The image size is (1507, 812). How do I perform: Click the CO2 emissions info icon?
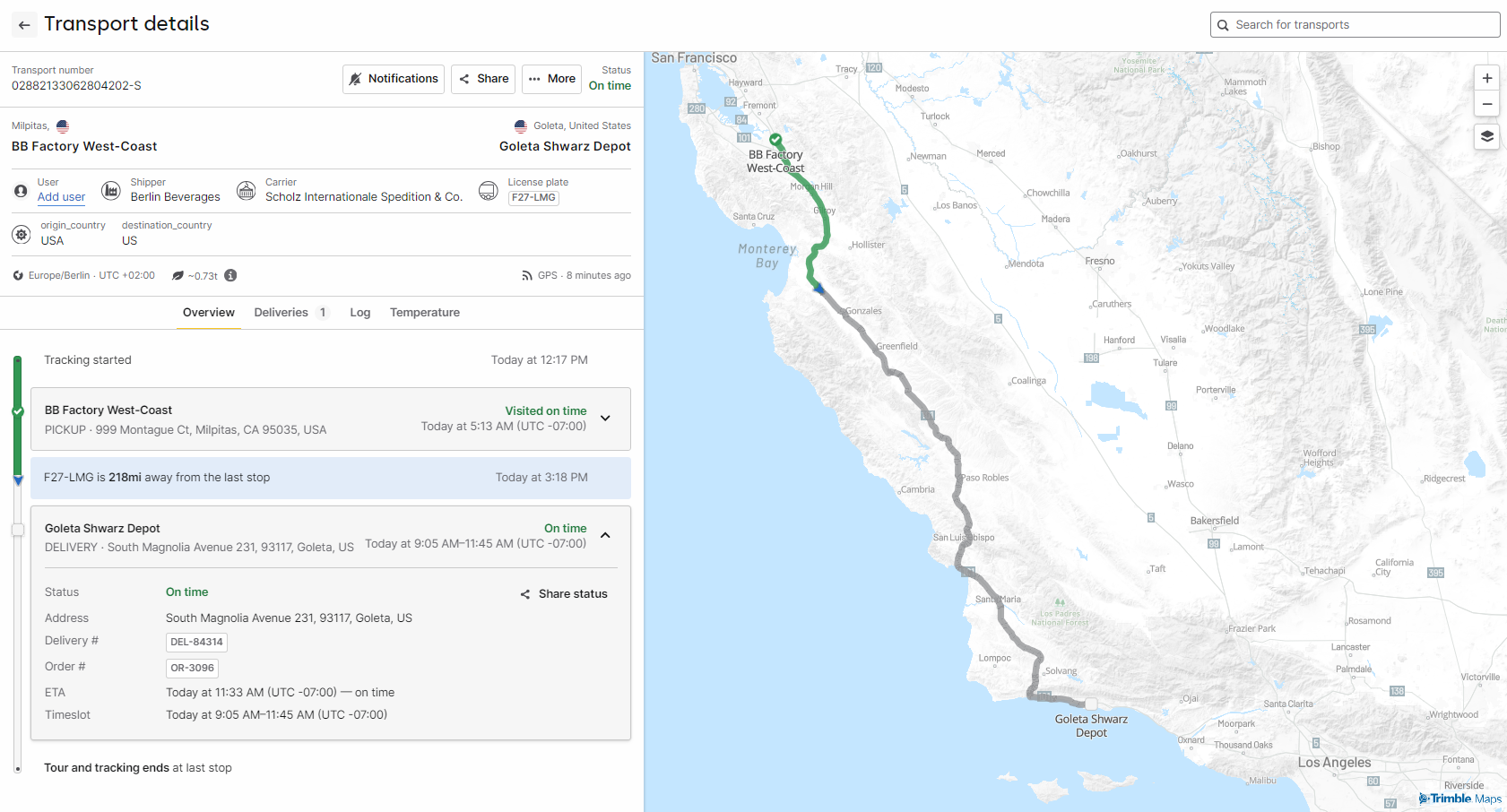(x=230, y=275)
